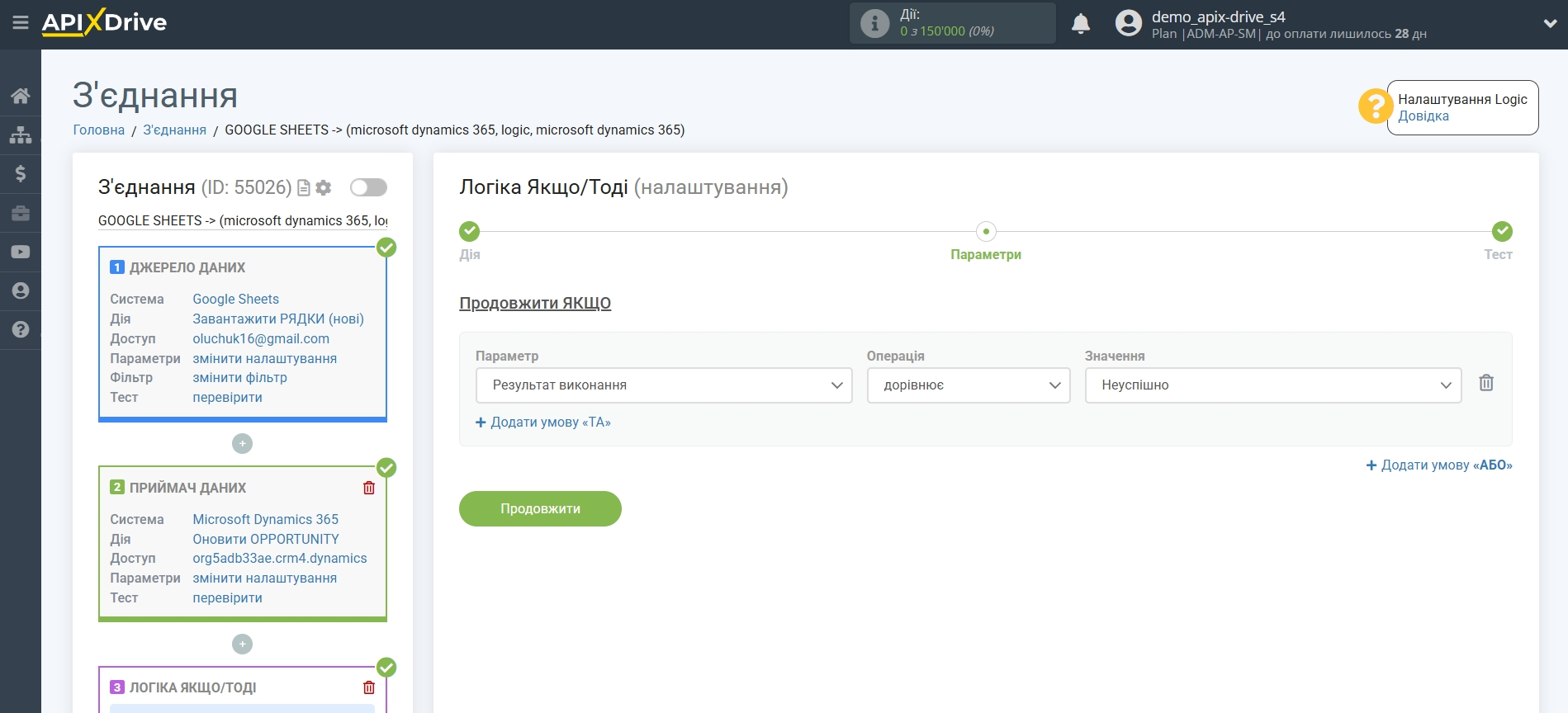This screenshot has height=713, width=1568.
Task: Open Microsoft Dynamics 365 system link
Action: [x=266, y=520]
